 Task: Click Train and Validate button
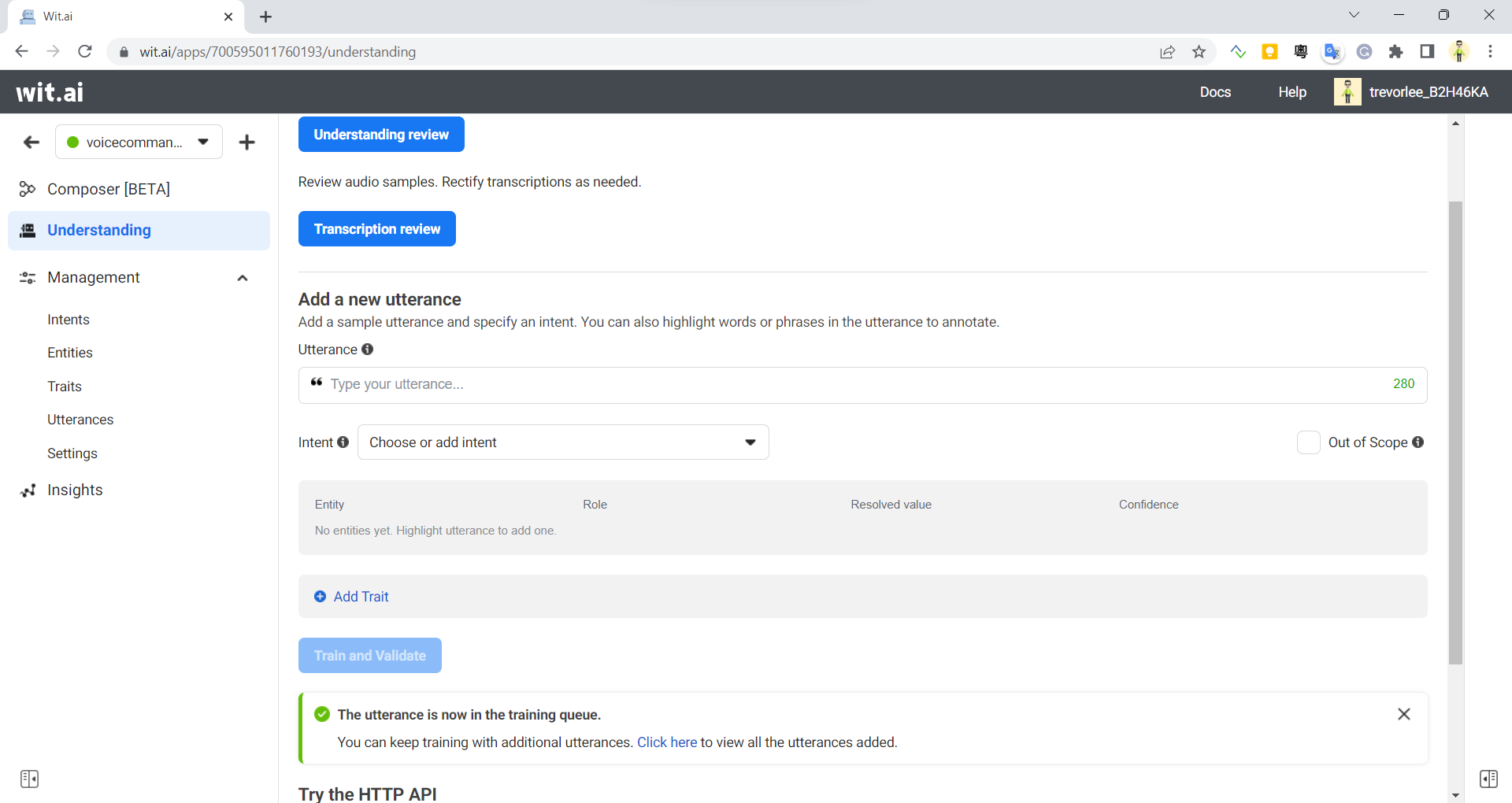click(370, 656)
